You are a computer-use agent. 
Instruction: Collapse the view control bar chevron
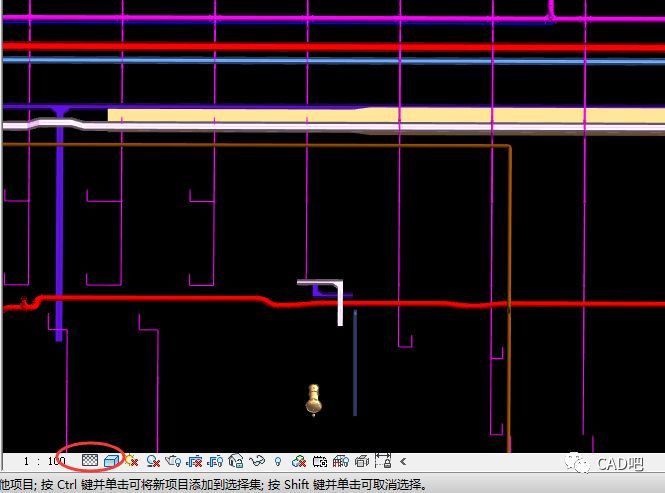tap(403, 461)
